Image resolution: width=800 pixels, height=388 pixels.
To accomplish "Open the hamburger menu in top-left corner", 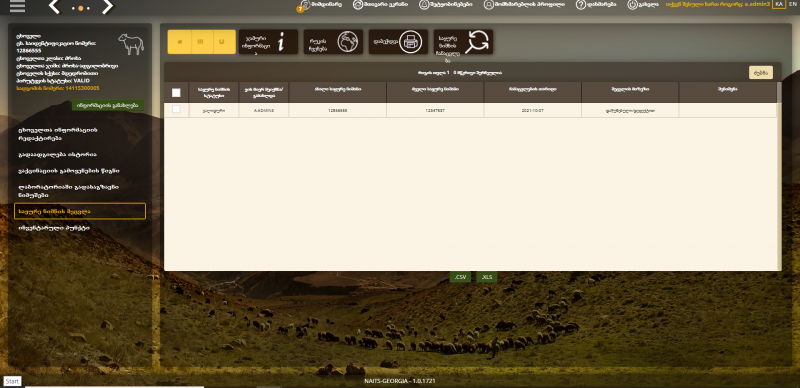I will click(x=17, y=6).
